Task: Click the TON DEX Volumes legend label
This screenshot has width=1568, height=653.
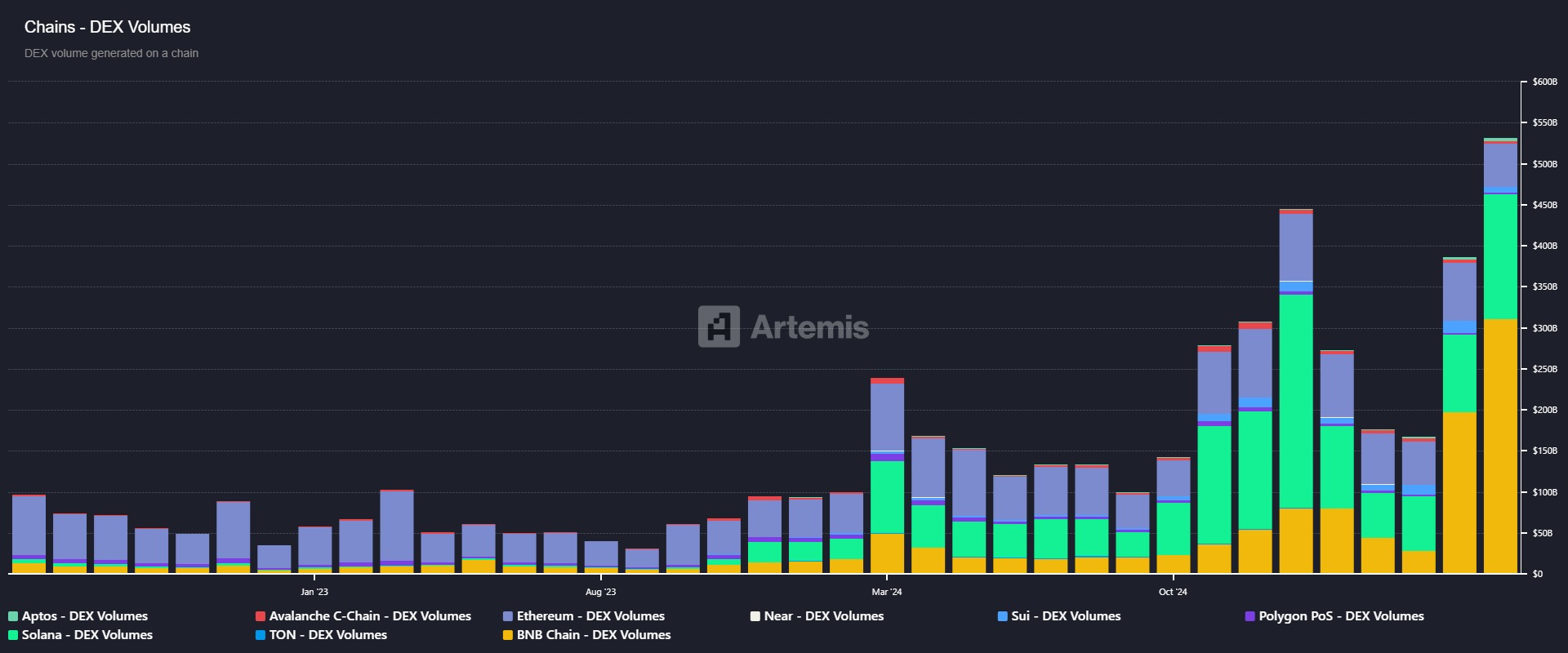Action: (x=327, y=635)
